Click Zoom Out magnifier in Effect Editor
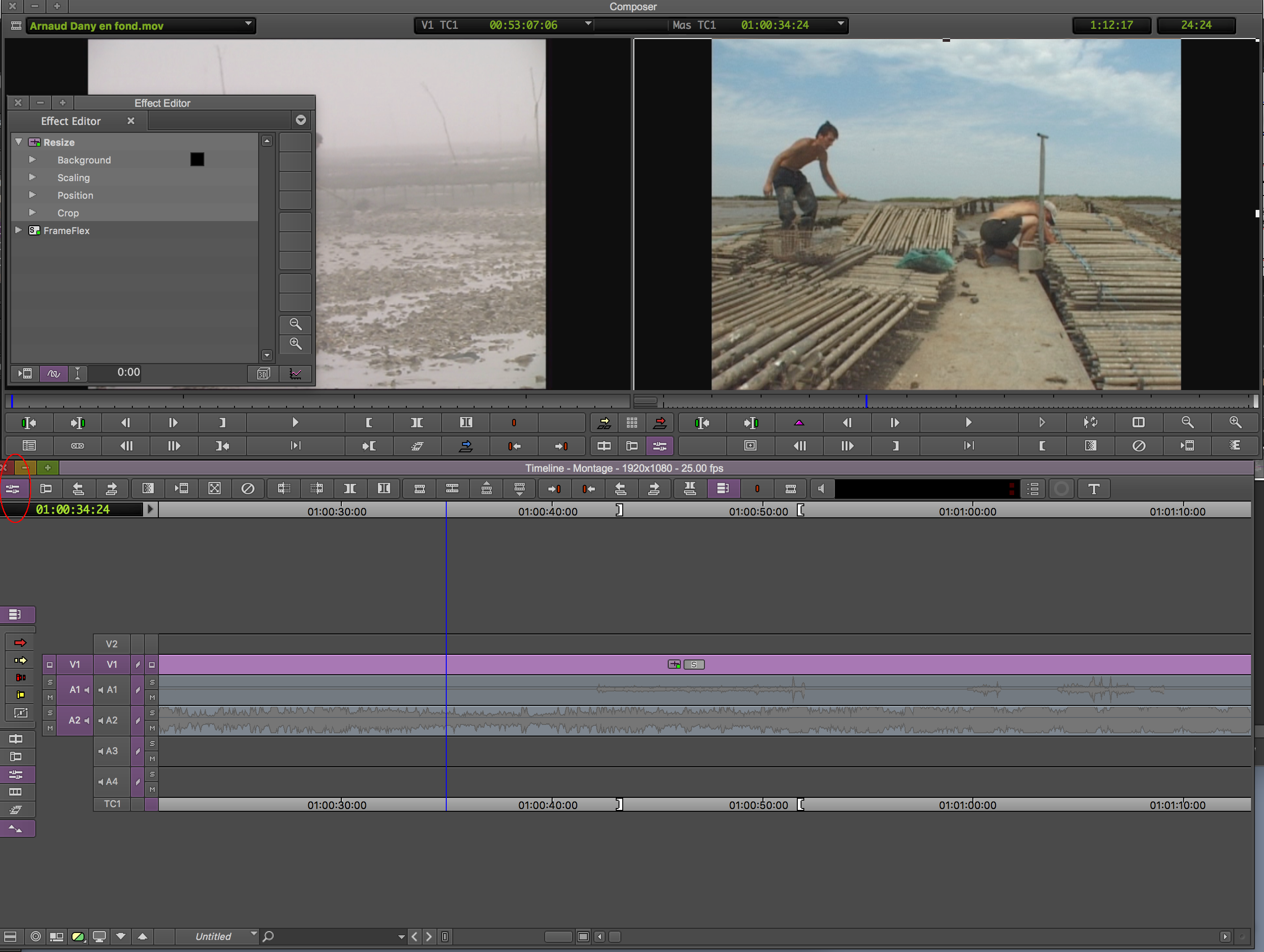The width and height of the screenshot is (1264, 952). point(295,324)
